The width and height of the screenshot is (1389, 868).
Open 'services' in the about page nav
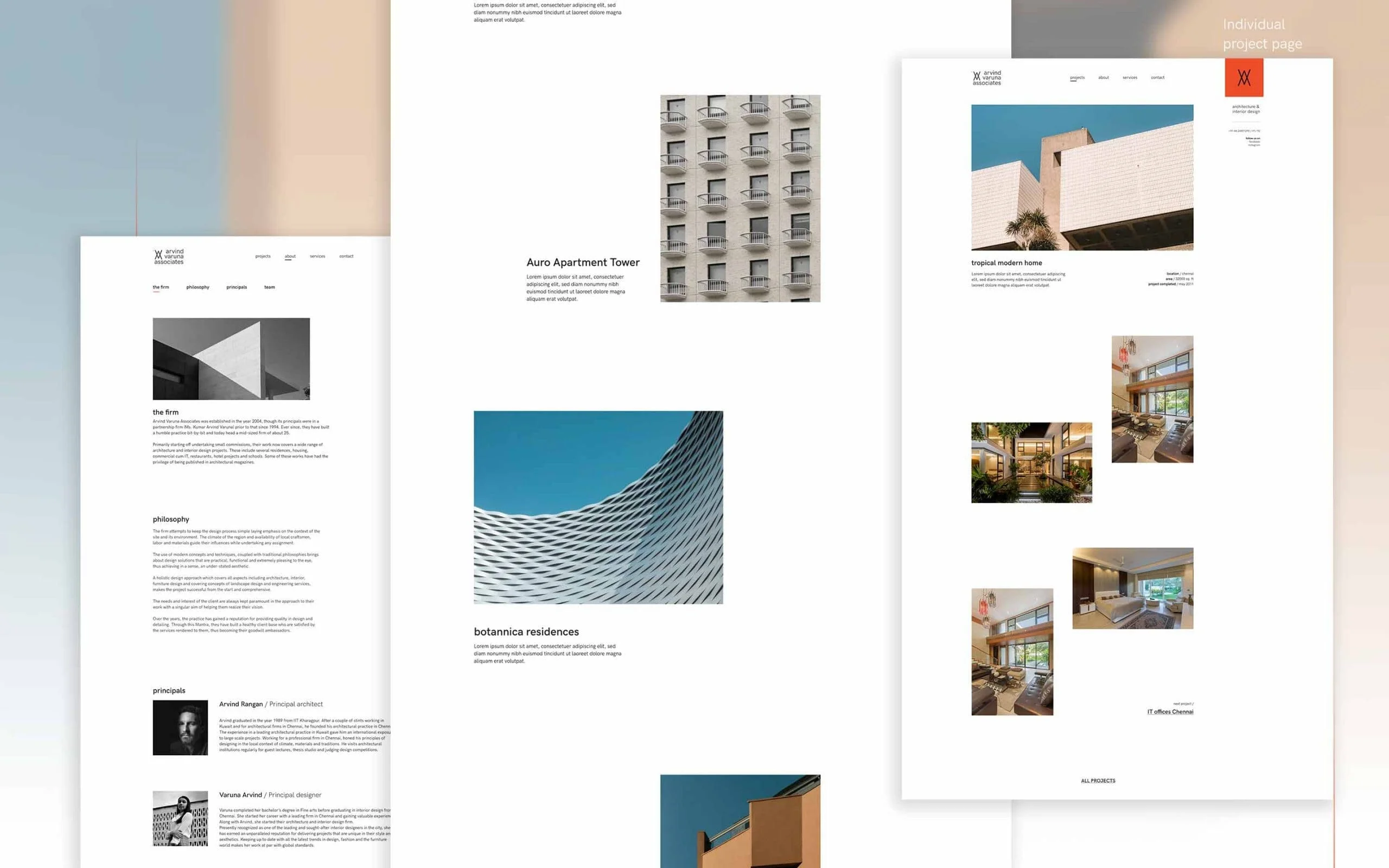click(x=317, y=256)
